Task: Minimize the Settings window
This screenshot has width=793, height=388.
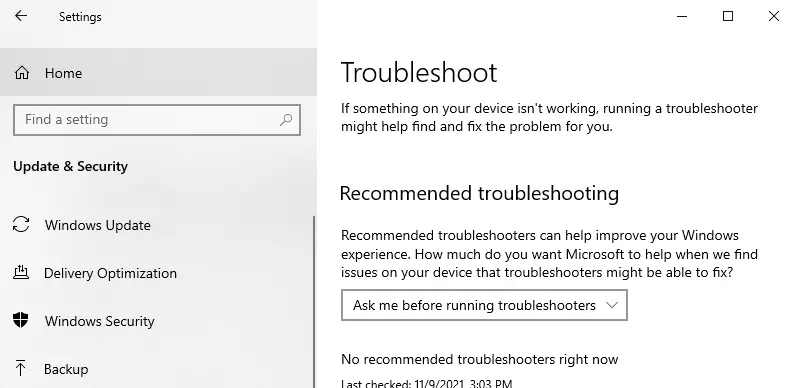Action: (682, 16)
